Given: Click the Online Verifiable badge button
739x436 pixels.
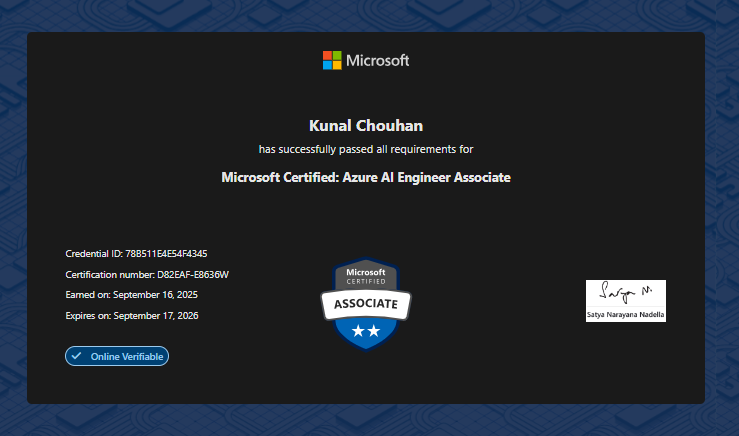Looking at the screenshot, I should [117, 356].
